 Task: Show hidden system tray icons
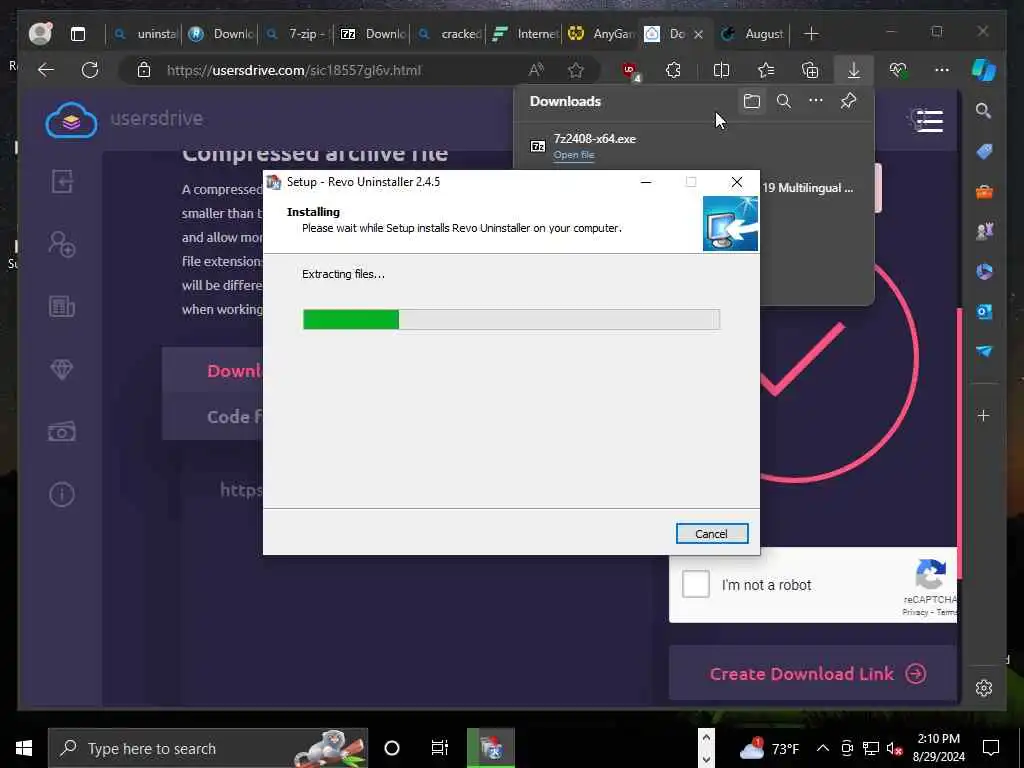point(823,748)
